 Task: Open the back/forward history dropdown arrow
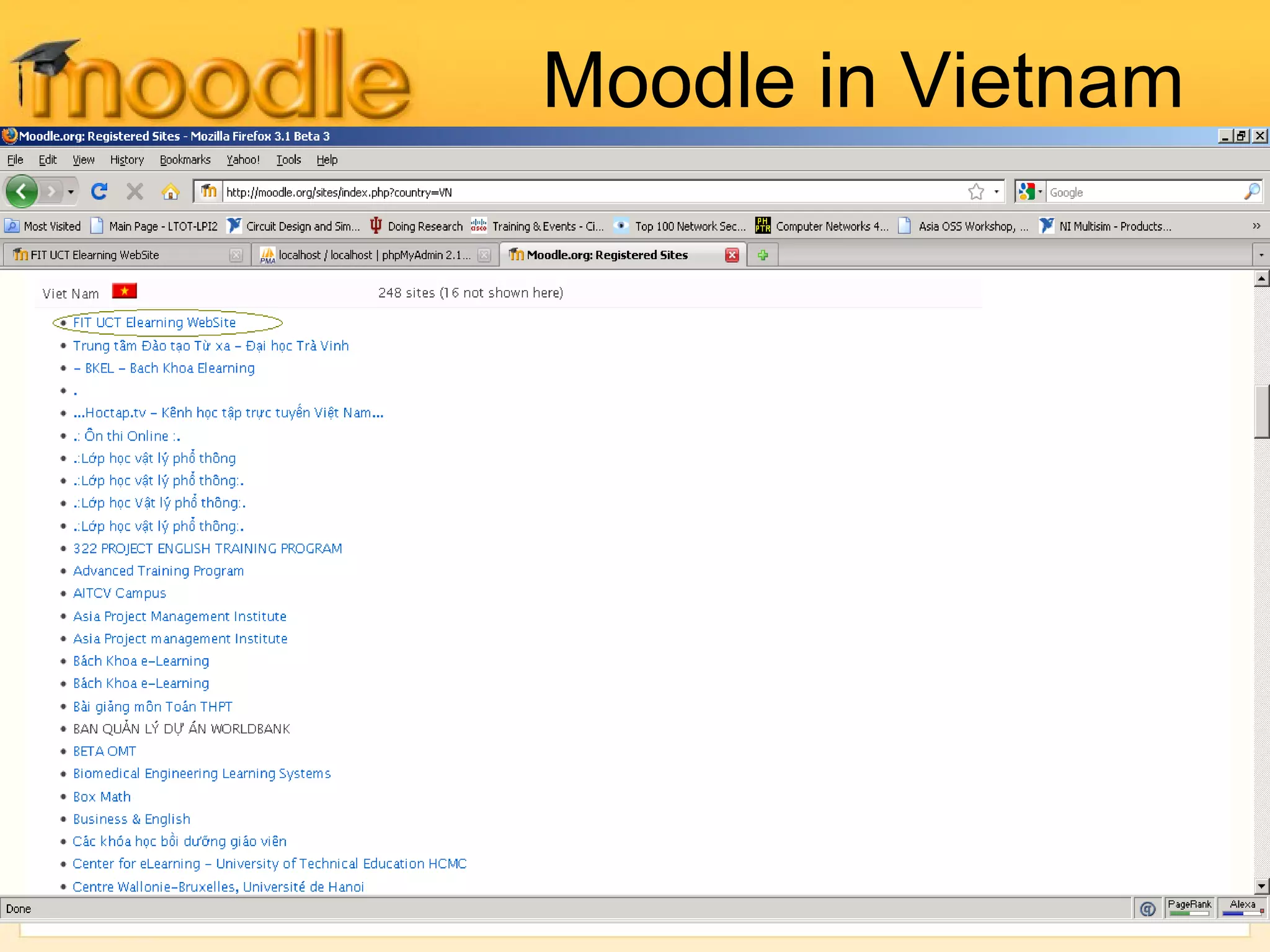pos(71,192)
